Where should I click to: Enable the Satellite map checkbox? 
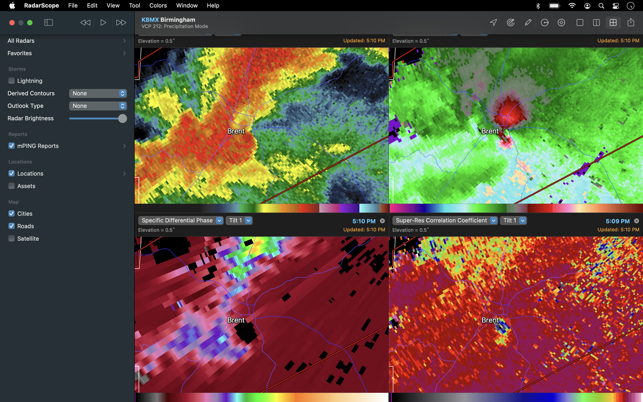[x=11, y=238]
